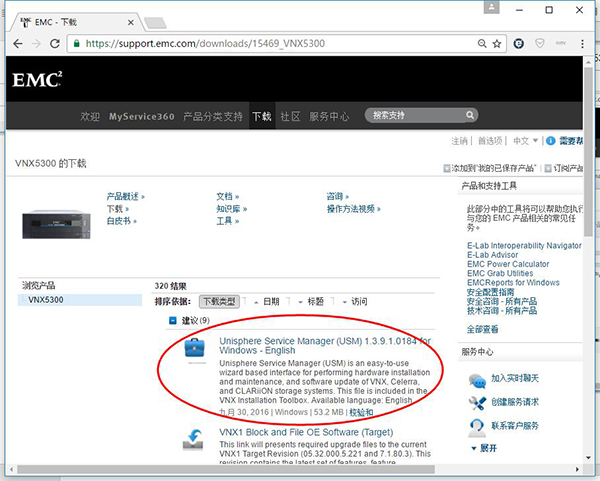
Task: Expand the 展开 section in service center
Action: (x=484, y=448)
